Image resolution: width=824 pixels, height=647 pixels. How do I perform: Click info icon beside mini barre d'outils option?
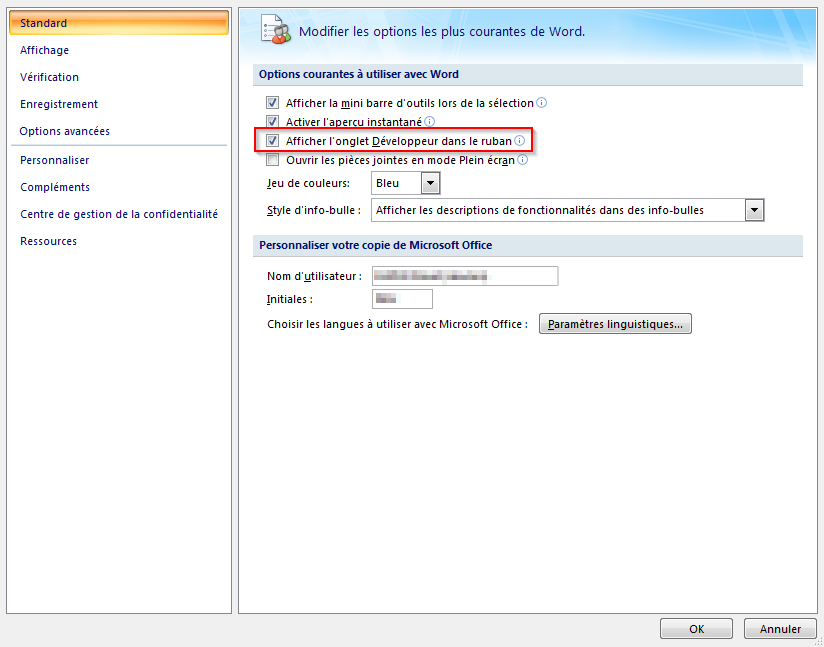click(x=542, y=103)
